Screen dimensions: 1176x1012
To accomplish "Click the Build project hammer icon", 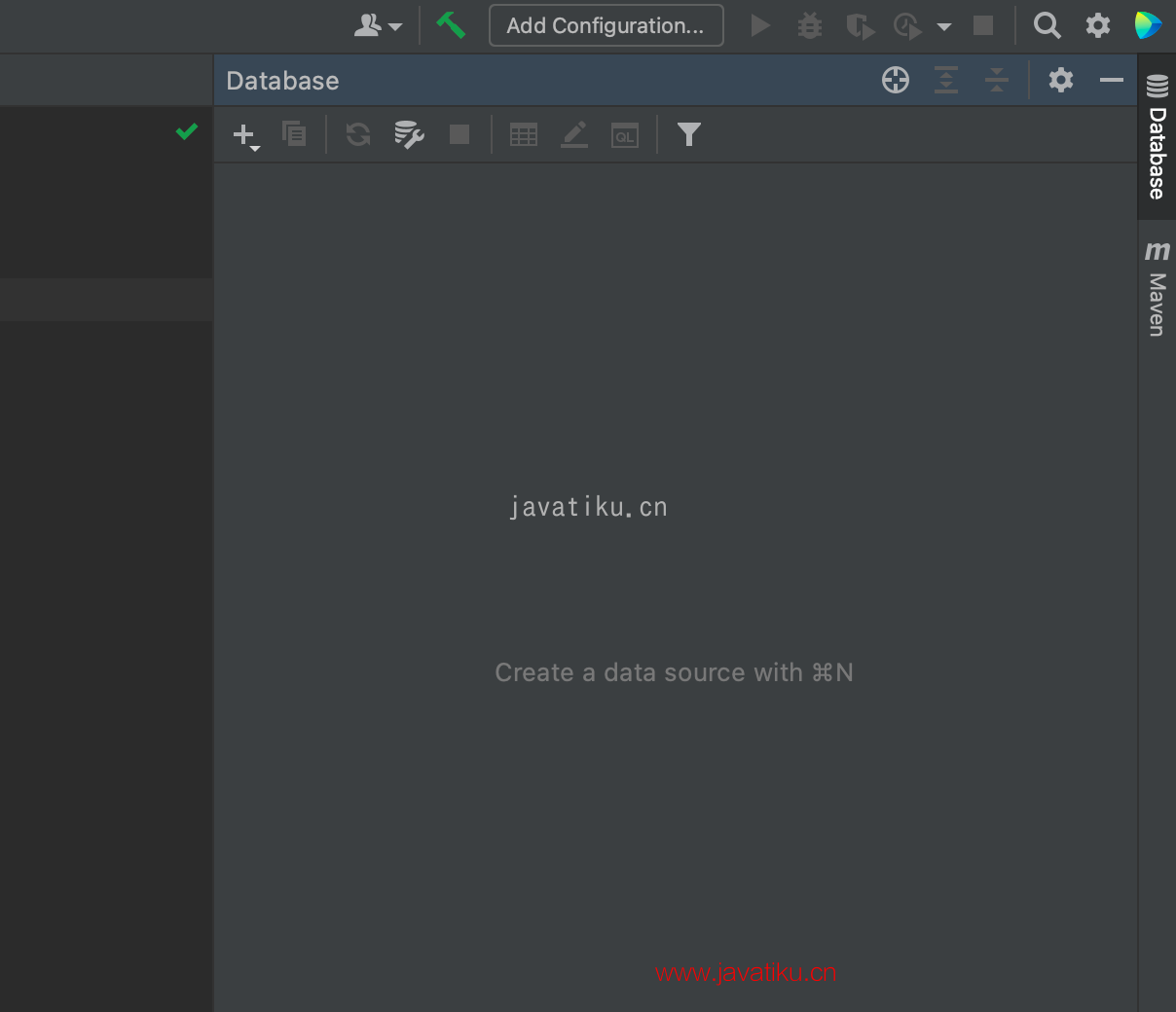I will coord(450,25).
